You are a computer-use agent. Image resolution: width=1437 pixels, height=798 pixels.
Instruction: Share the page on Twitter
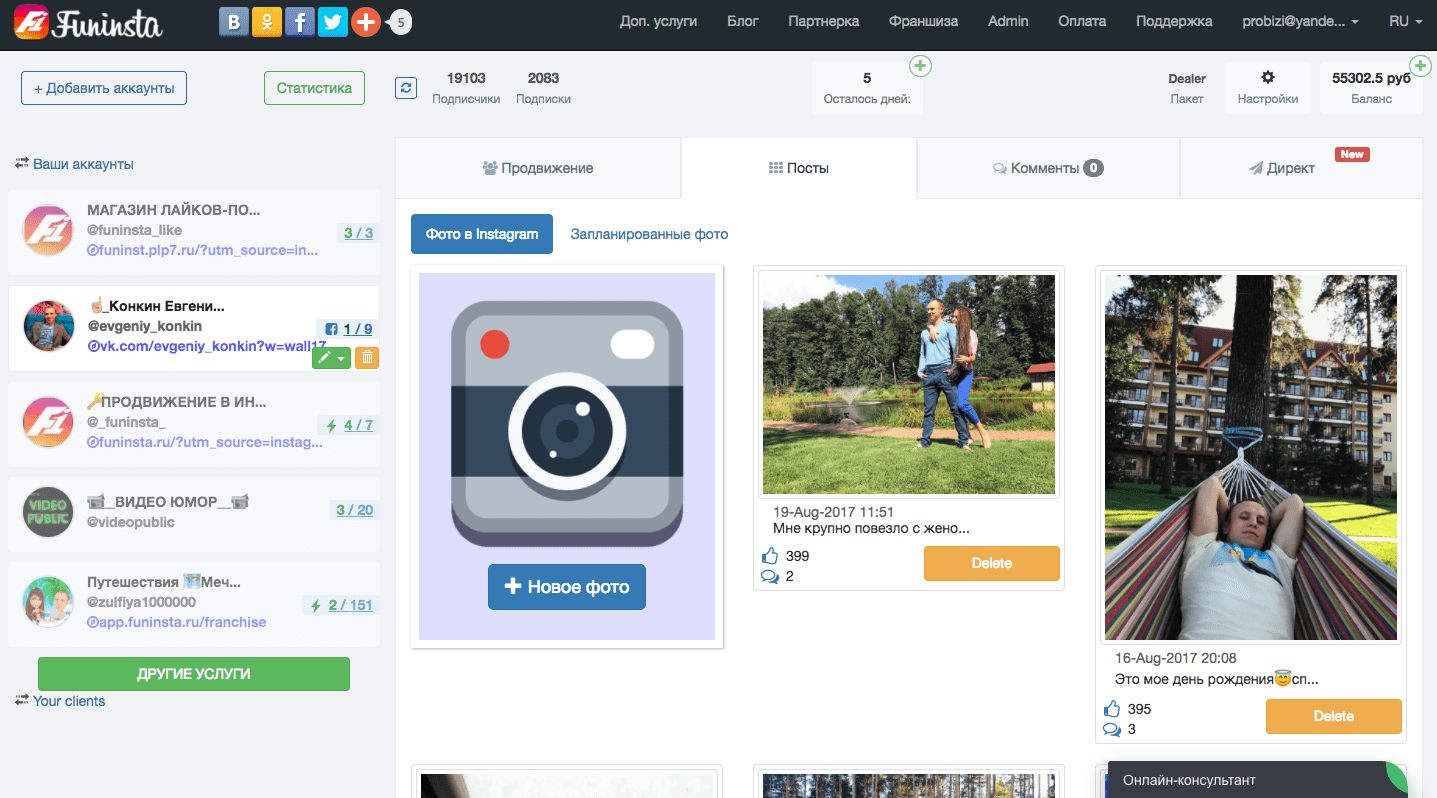click(333, 22)
